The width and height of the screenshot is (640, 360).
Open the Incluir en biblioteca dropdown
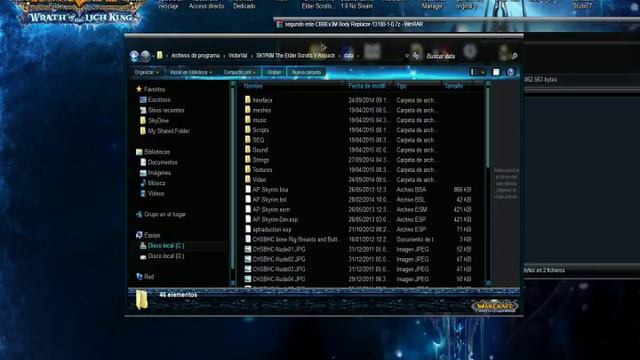[191, 72]
